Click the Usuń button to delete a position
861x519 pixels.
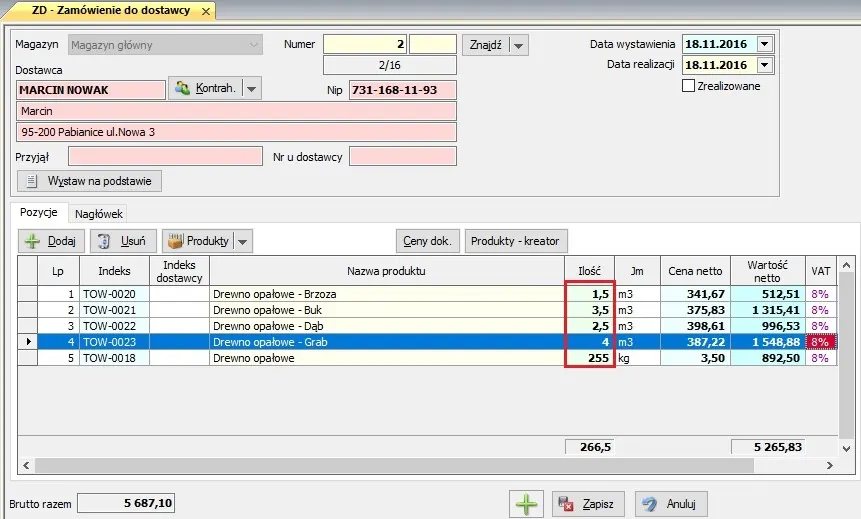[x=123, y=241]
